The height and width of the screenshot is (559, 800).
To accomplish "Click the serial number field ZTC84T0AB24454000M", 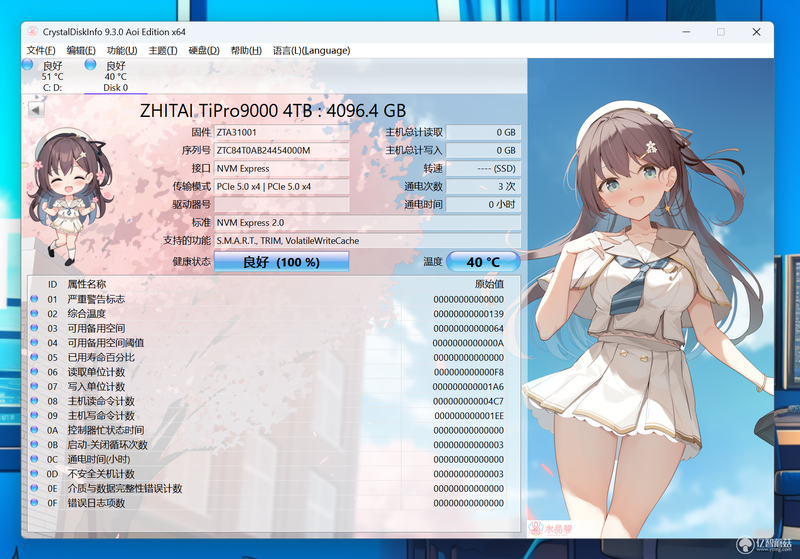I will click(282, 150).
